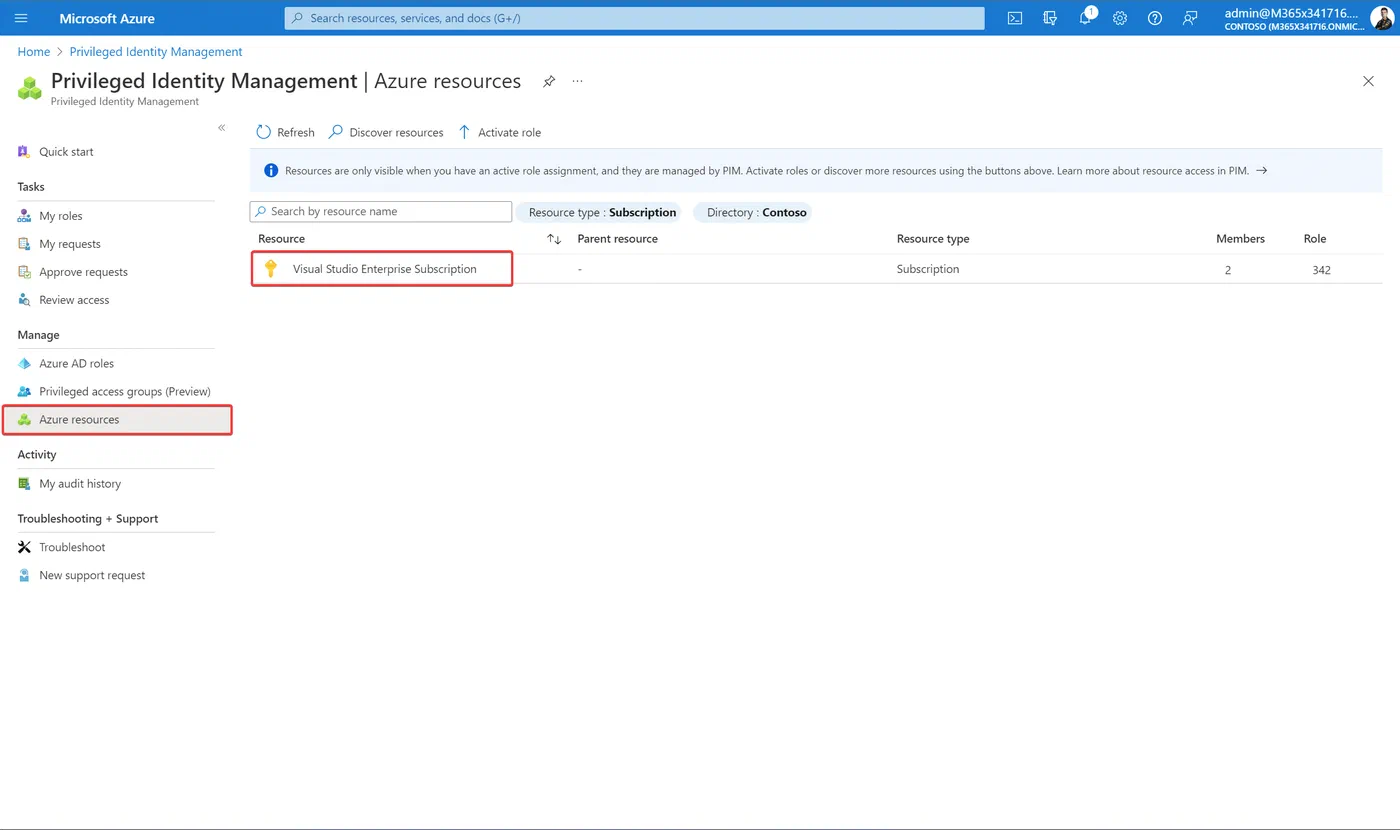Open the Directories and subscriptions filter icon
The height and width of the screenshot is (830, 1400).
click(1050, 18)
